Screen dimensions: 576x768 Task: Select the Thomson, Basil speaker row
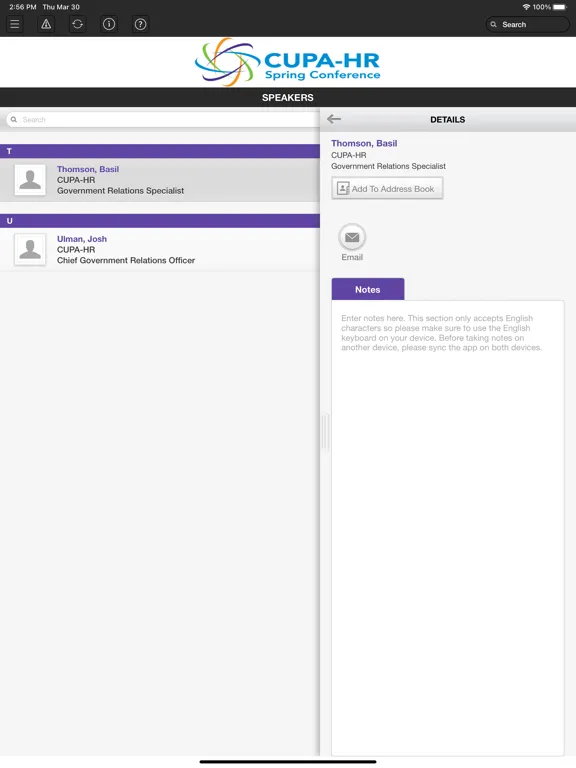click(160, 180)
